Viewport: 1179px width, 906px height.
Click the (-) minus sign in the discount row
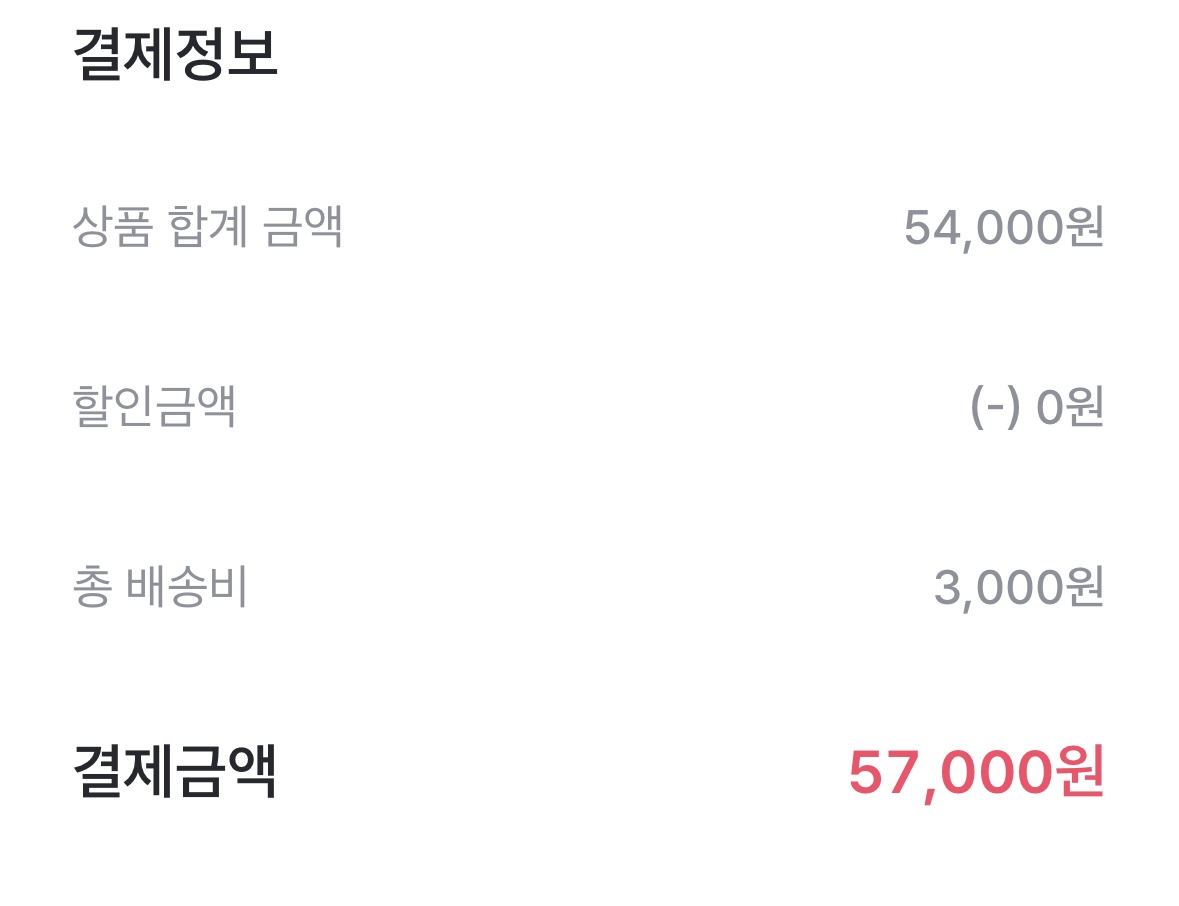coord(995,408)
